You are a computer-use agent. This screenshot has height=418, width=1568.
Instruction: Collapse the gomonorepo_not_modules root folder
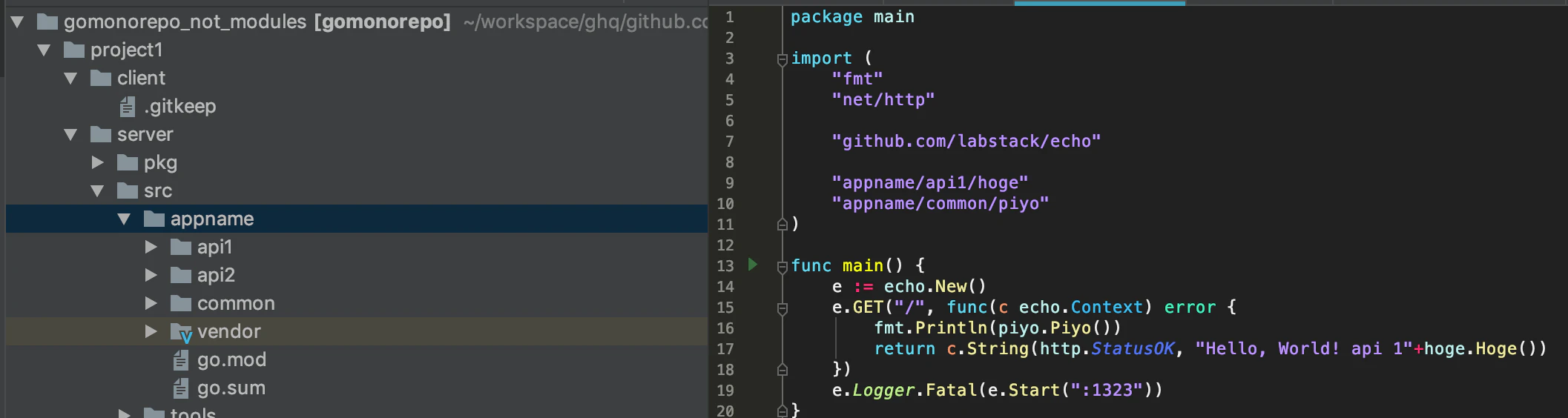[x=18, y=22]
